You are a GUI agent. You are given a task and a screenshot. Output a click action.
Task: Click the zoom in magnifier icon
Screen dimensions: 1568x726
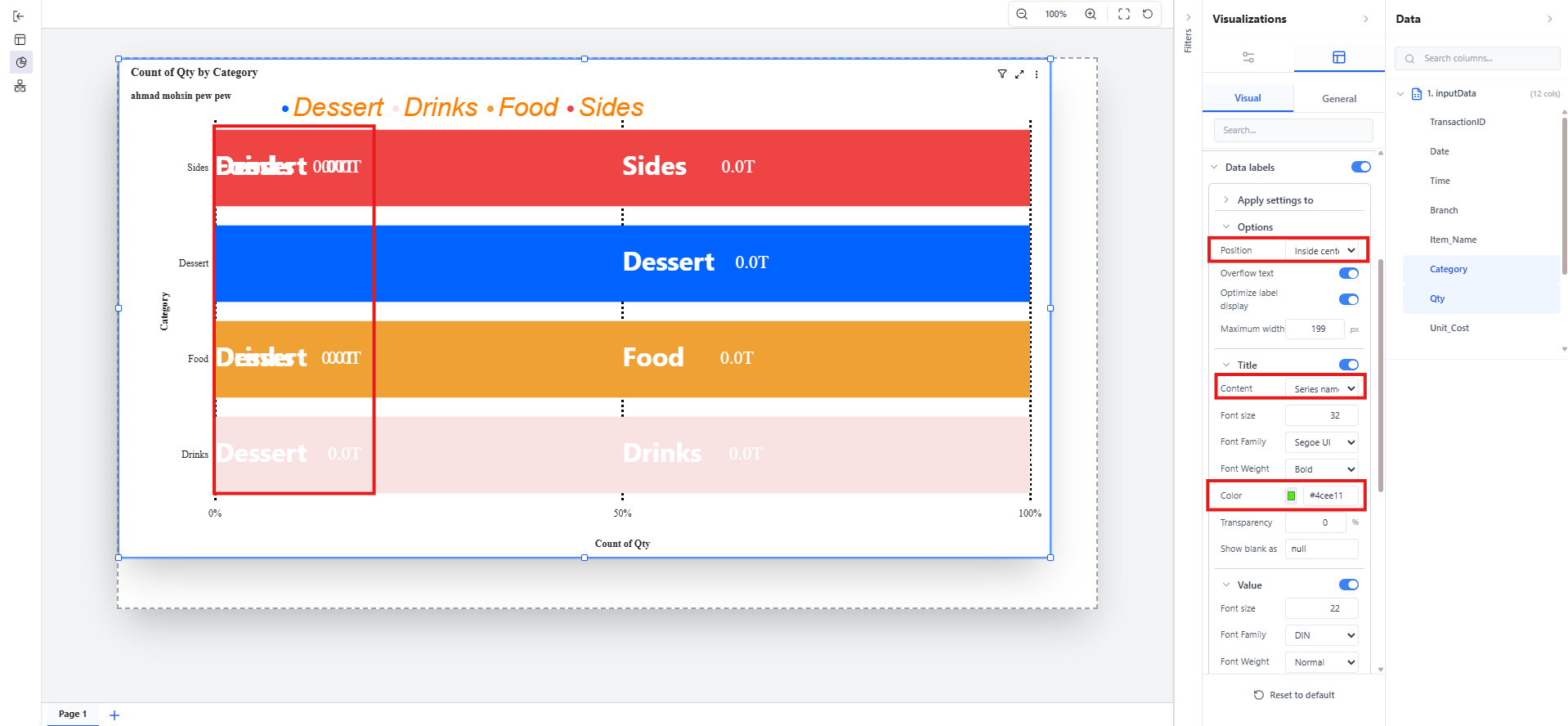tap(1091, 14)
